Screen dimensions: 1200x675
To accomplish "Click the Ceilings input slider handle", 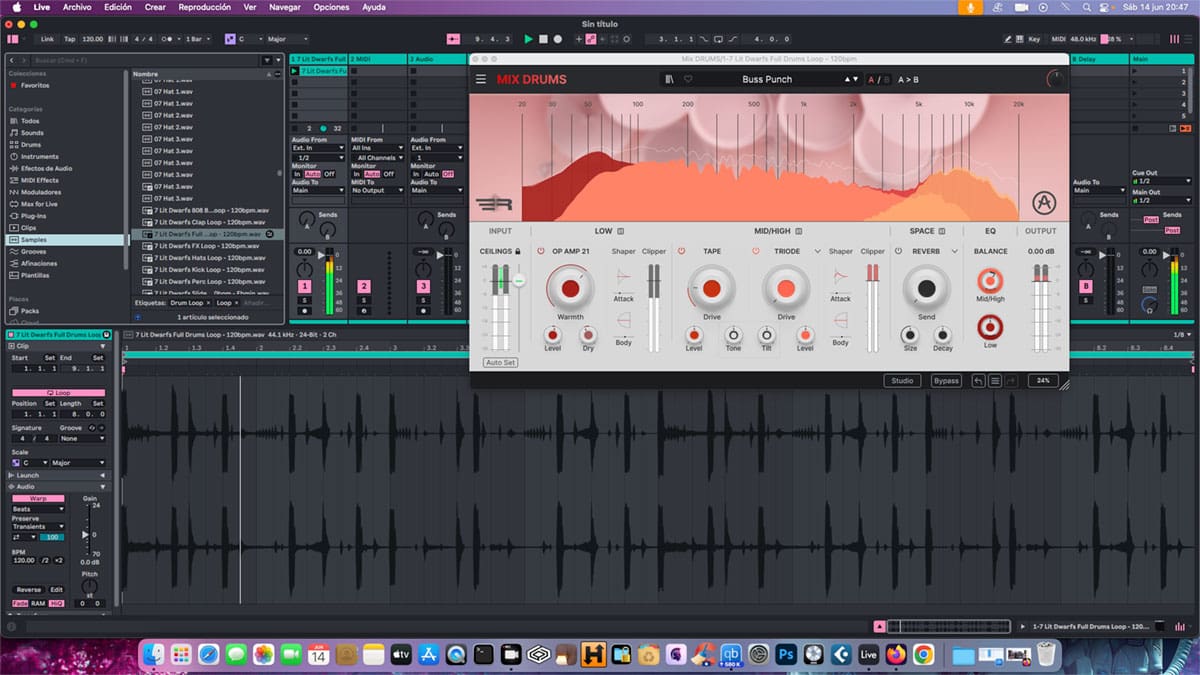I will [518, 282].
